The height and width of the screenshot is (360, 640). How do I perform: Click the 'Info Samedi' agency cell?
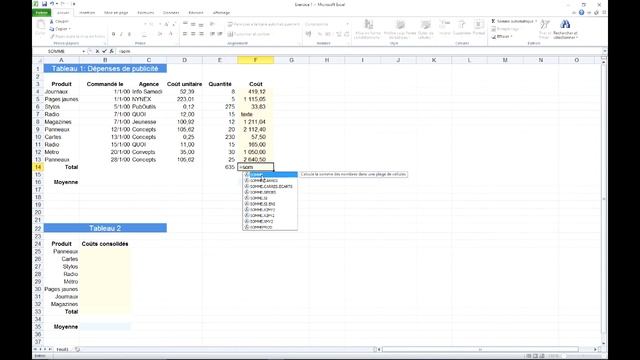pos(149,91)
